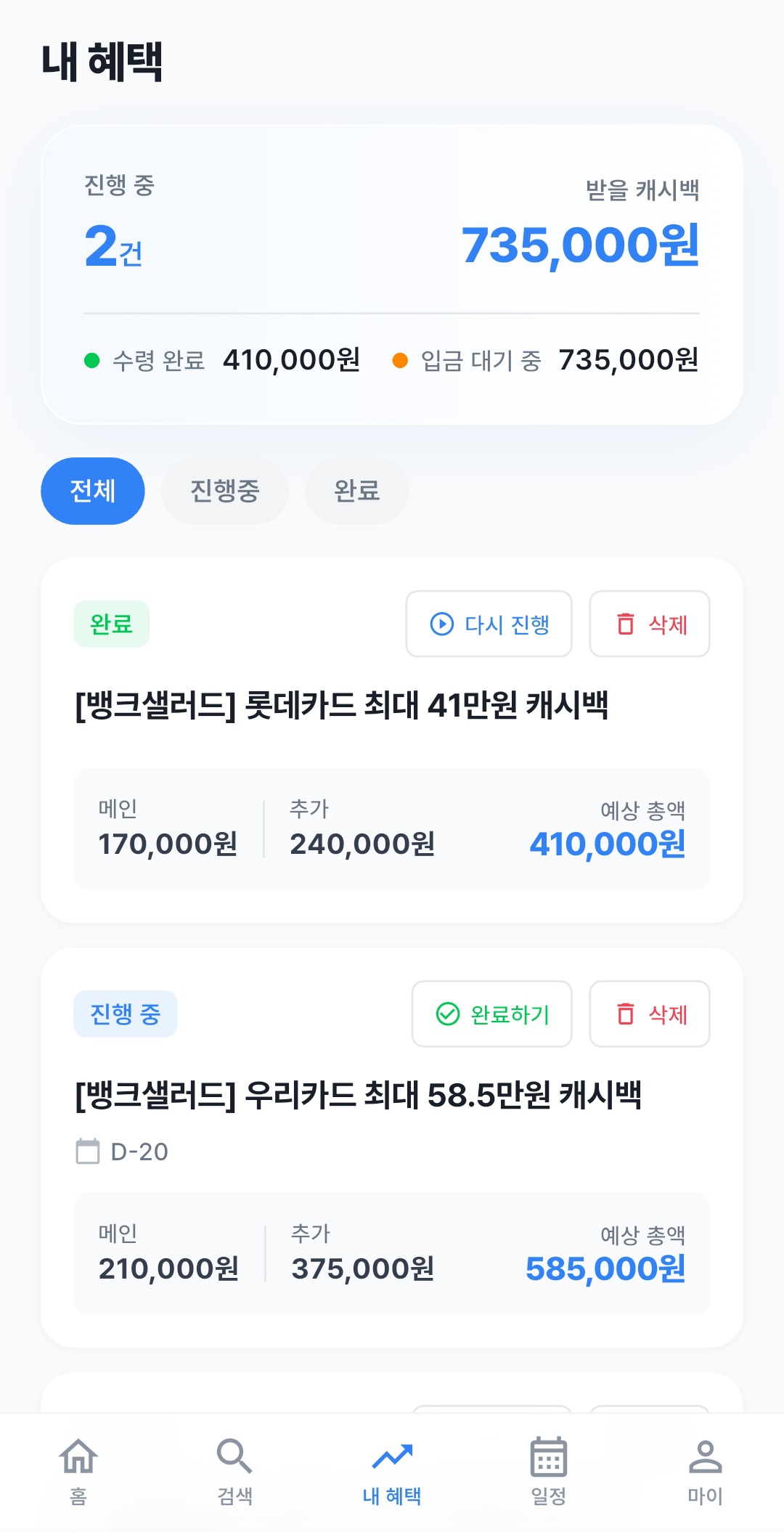This screenshot has width=784, height=1532.
Task: Select the 전체 filter tab
Action: tap(93, 491)
